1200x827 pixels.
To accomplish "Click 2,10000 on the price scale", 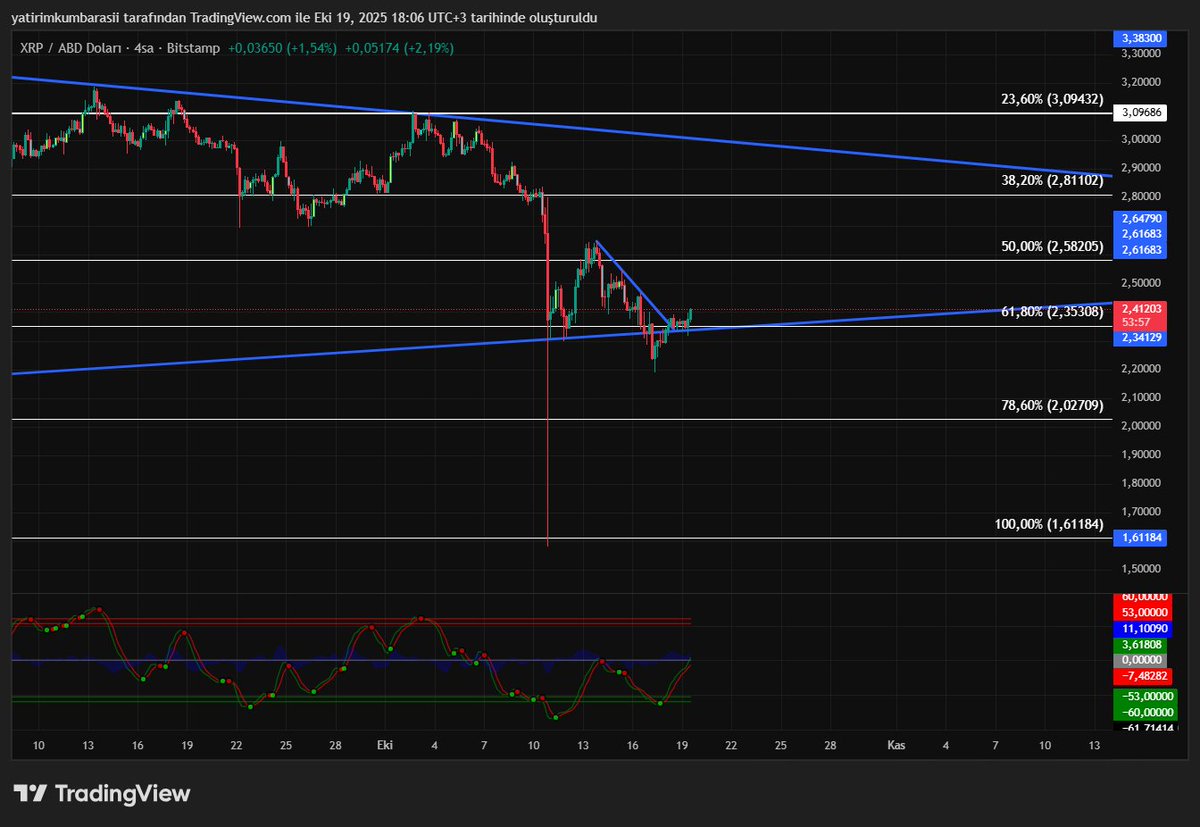I will point(1141,397).
